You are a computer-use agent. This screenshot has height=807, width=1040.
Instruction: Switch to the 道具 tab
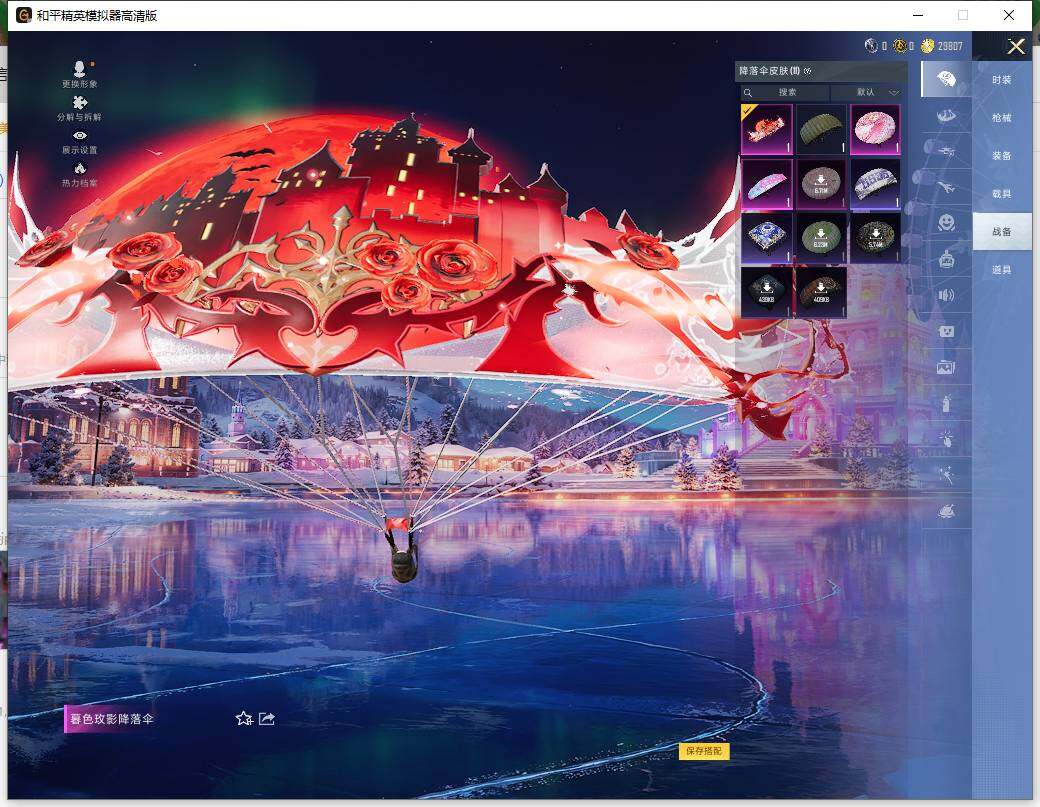tap(1002, 270)
